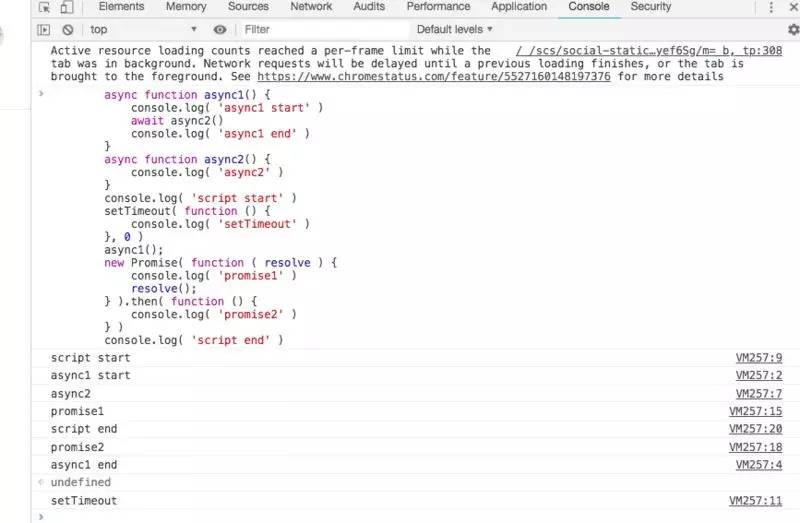Open the top execution context dropdown
The image size is (800, 523).
tap(143, 30)
